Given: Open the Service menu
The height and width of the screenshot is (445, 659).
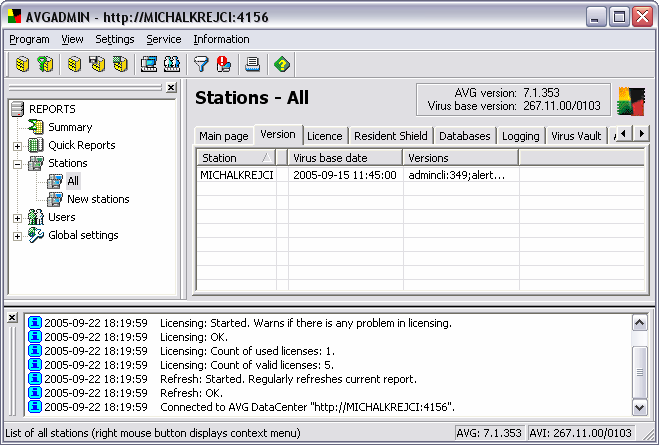Looking at the screenshot, I should (163, 39).
